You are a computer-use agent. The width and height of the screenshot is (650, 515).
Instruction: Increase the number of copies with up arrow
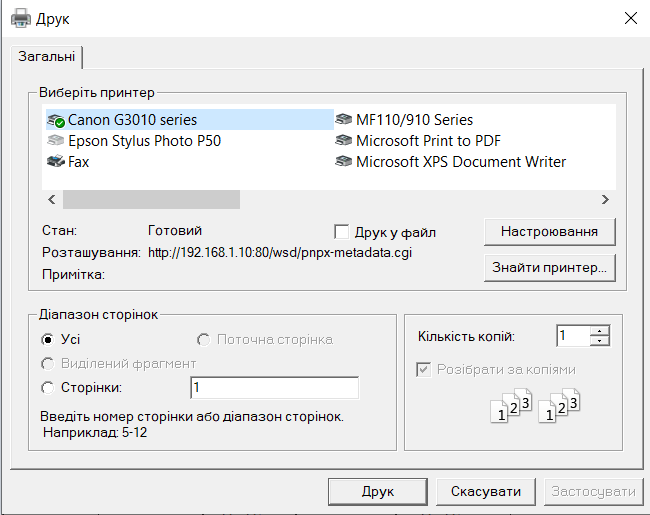tap(600, 331)
